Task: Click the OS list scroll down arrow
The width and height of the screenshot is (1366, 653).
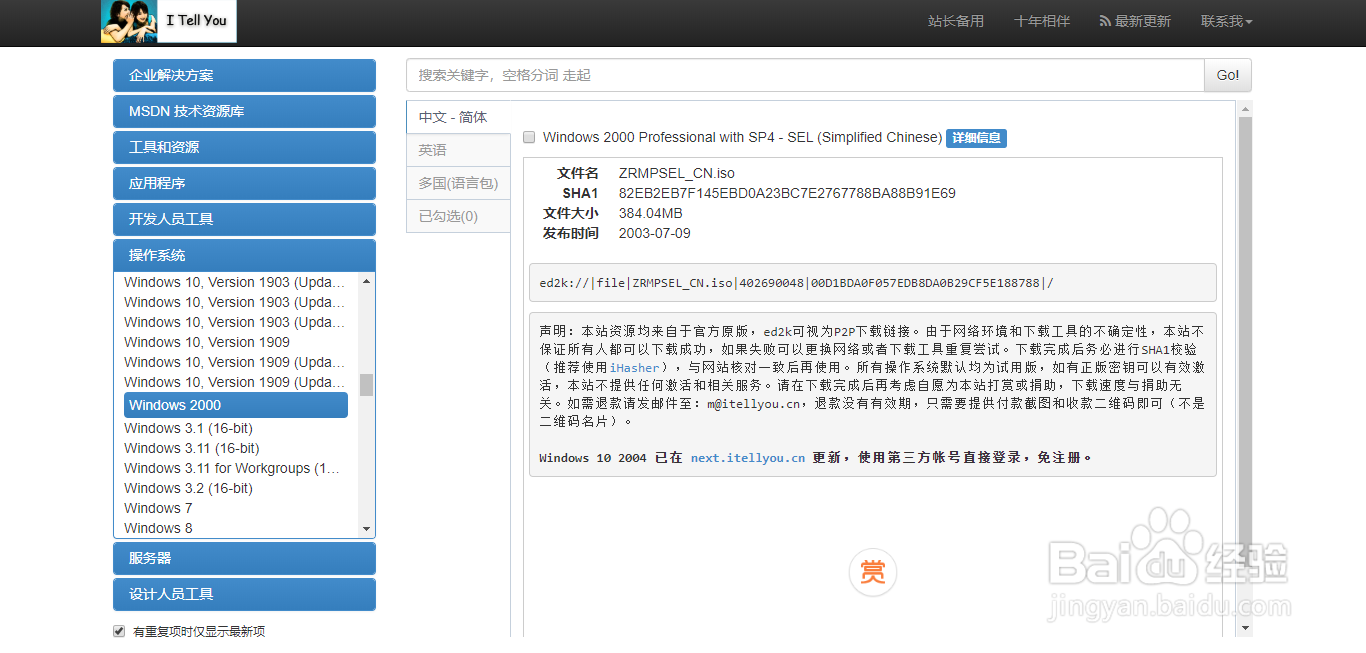Action: tap(366, 529)
